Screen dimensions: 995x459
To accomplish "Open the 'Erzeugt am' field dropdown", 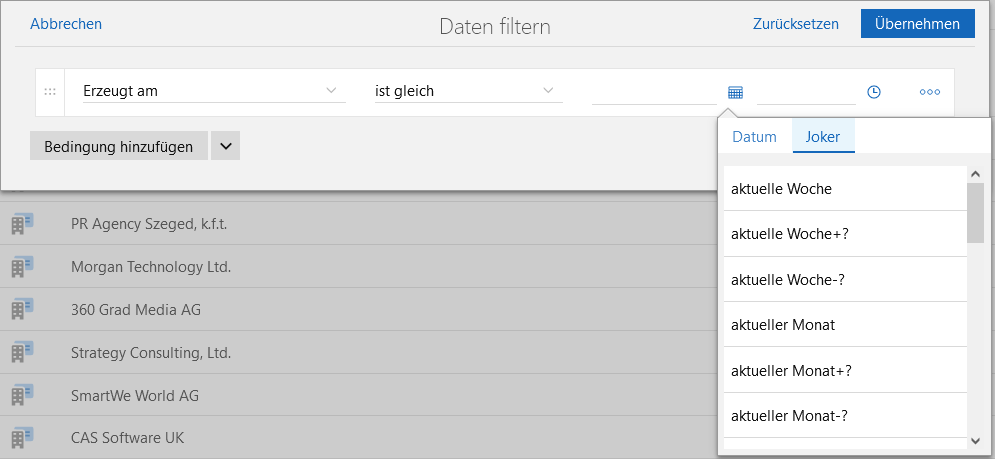I will tap(211, 91).
